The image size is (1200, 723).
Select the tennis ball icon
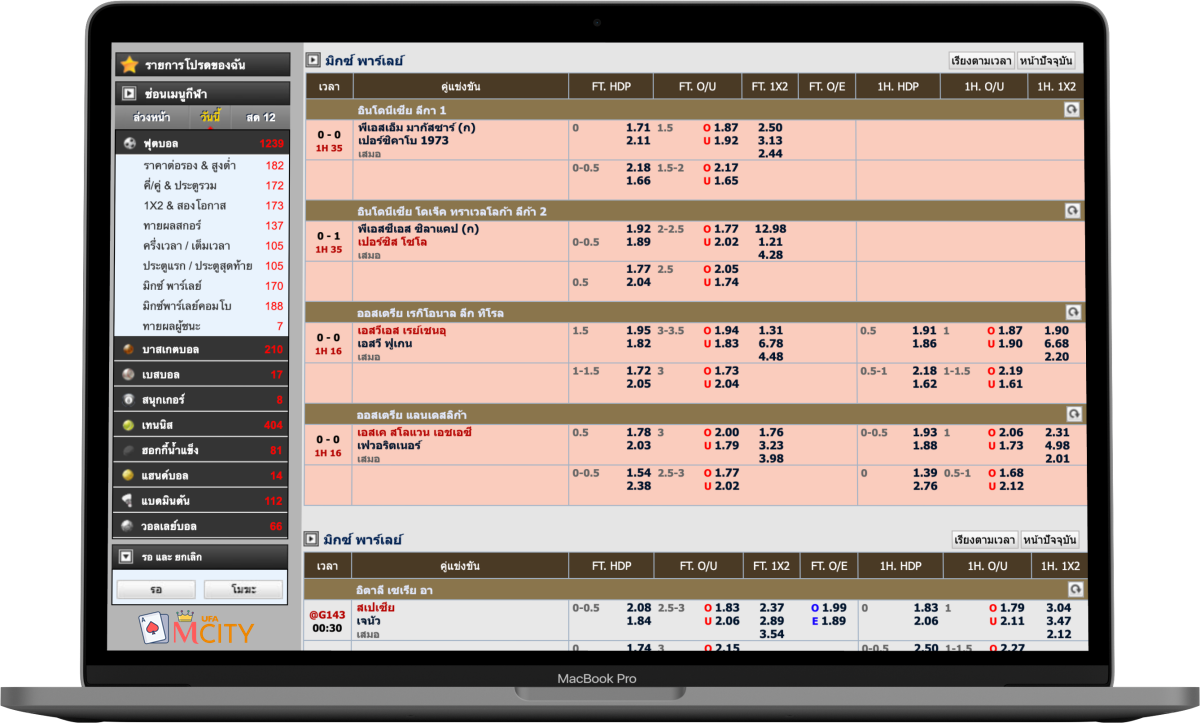click(128, 425)
